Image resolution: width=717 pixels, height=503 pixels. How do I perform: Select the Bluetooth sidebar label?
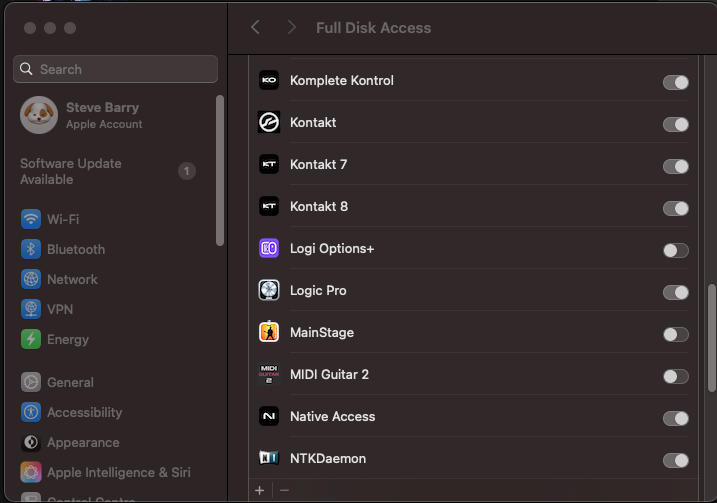tap(76, 250)
